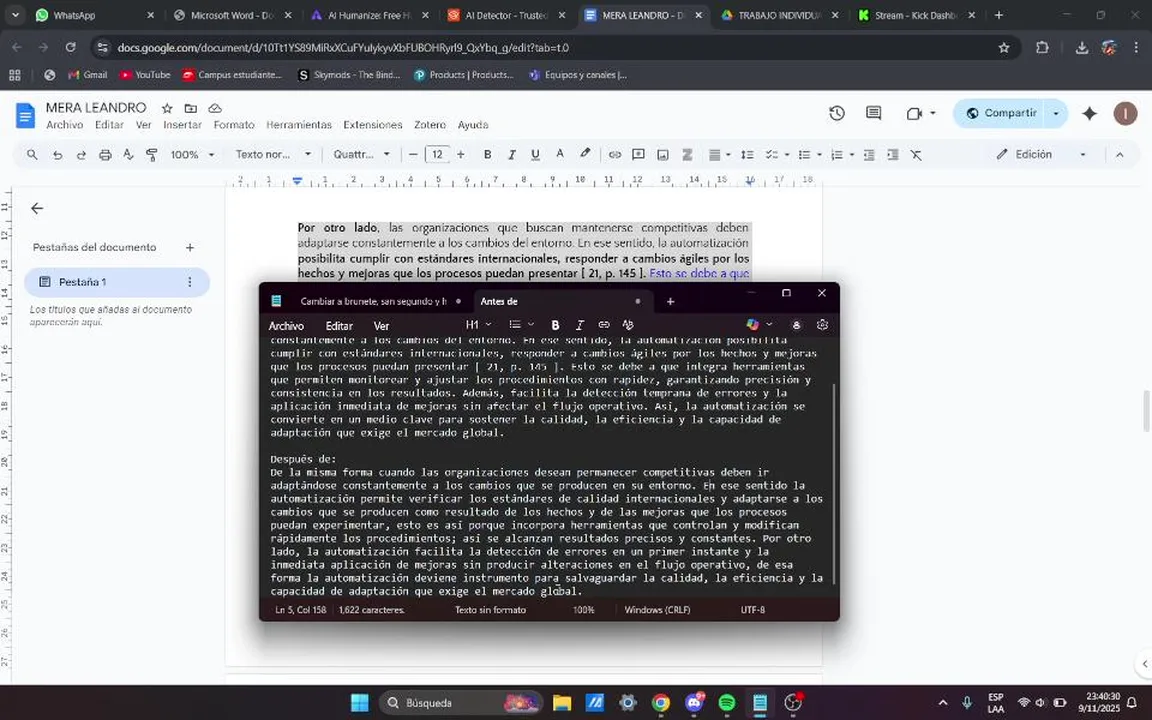The height and width of the screenshot is (720, 1152).
Task: Open the Zotero menu in Google Docs
Action: tap(430, 125)
